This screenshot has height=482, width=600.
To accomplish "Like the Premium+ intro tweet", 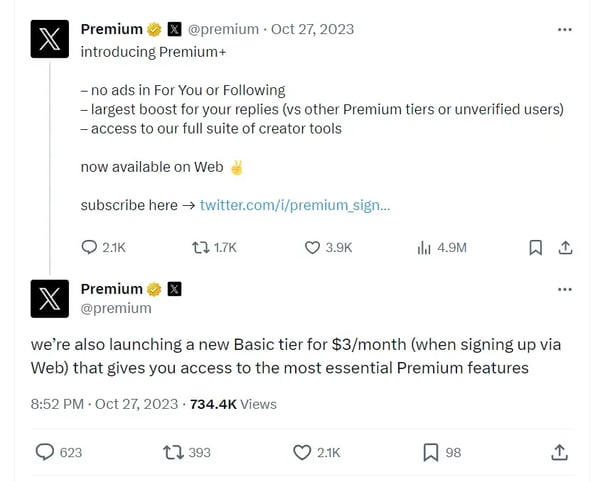I will pyautogui.click(x=312, y=247).
